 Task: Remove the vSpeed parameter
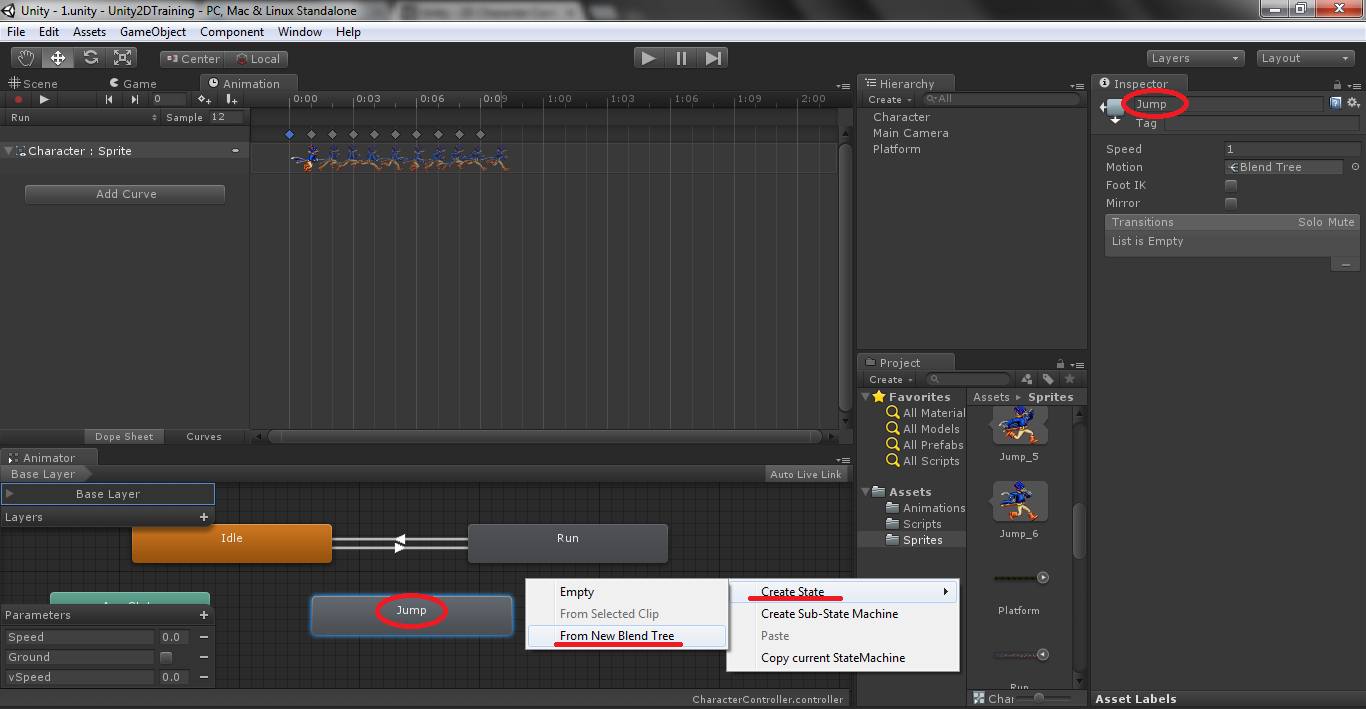(204, 677)
